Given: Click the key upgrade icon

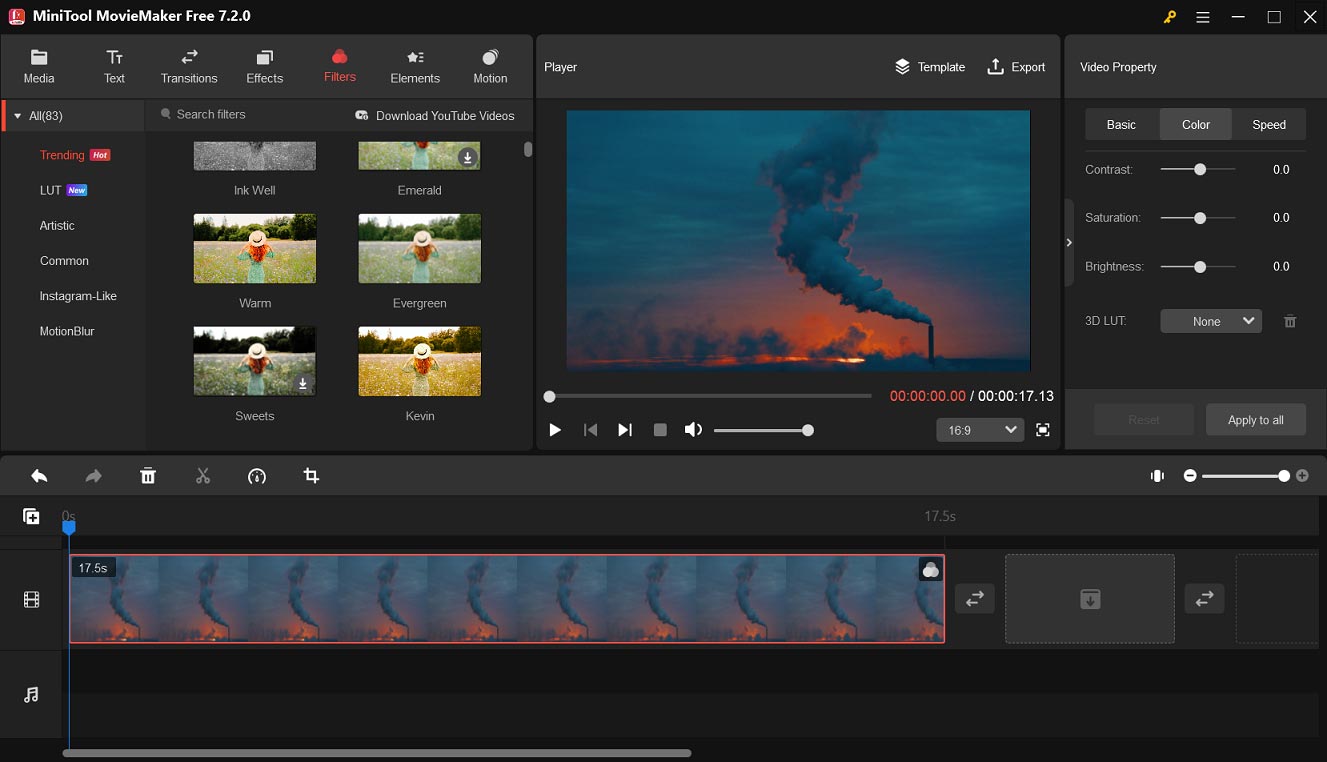Looking at the screenshot, I should [x=1170, y=17].
